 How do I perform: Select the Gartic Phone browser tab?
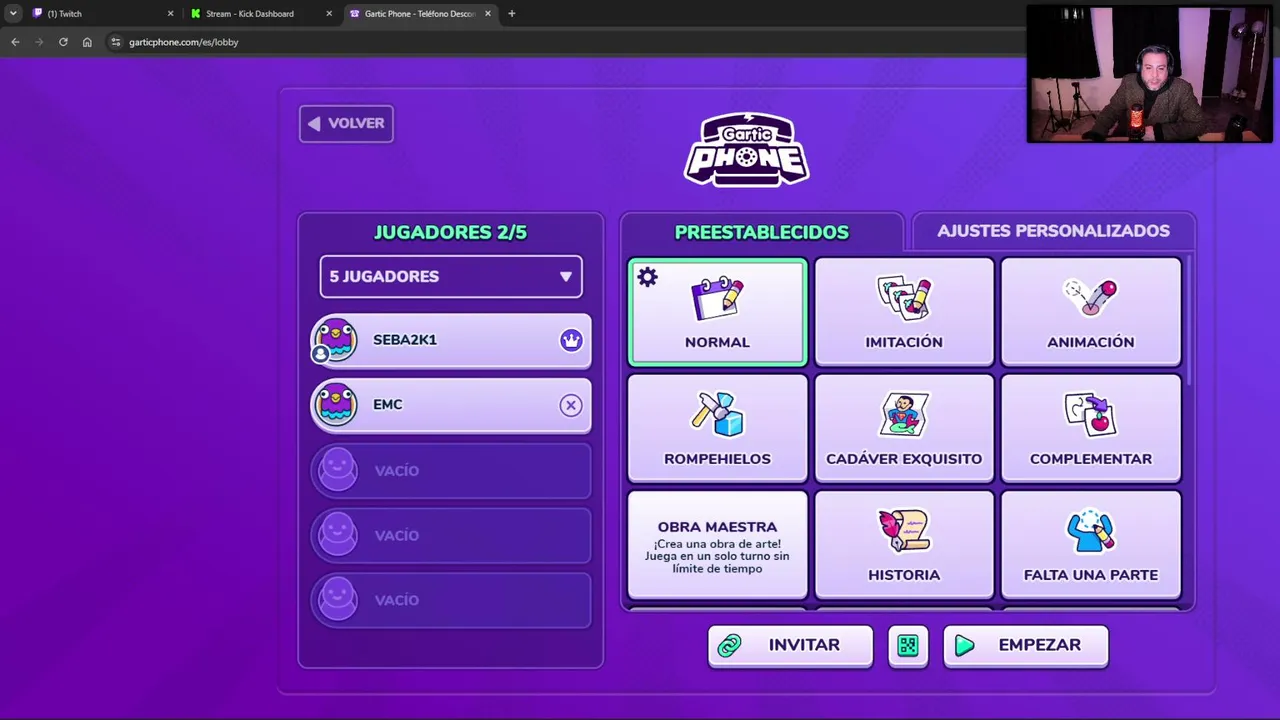coord(420,14)
